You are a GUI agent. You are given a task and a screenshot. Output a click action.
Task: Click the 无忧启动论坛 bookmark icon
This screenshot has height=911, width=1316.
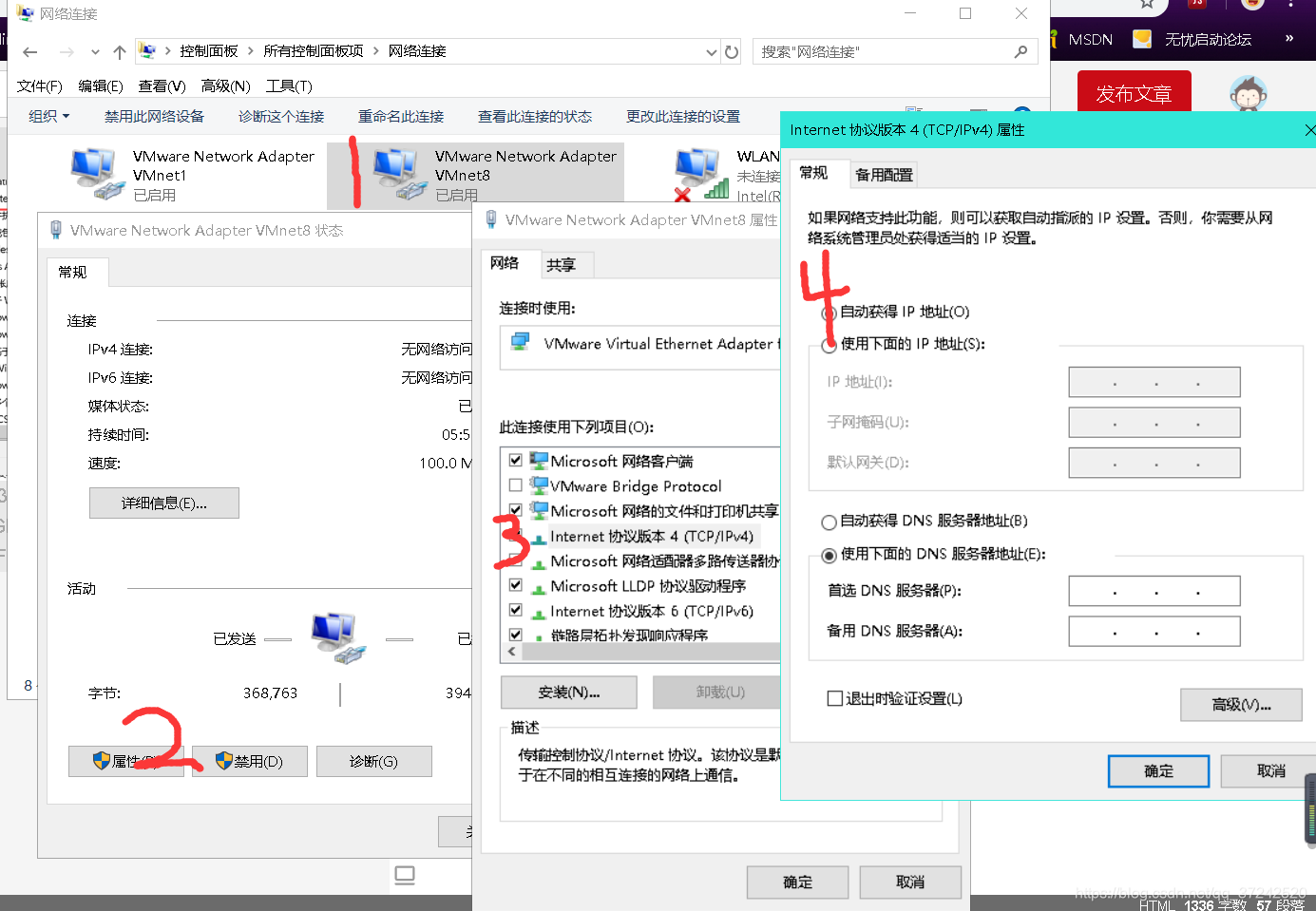(x=1142, y=39)
